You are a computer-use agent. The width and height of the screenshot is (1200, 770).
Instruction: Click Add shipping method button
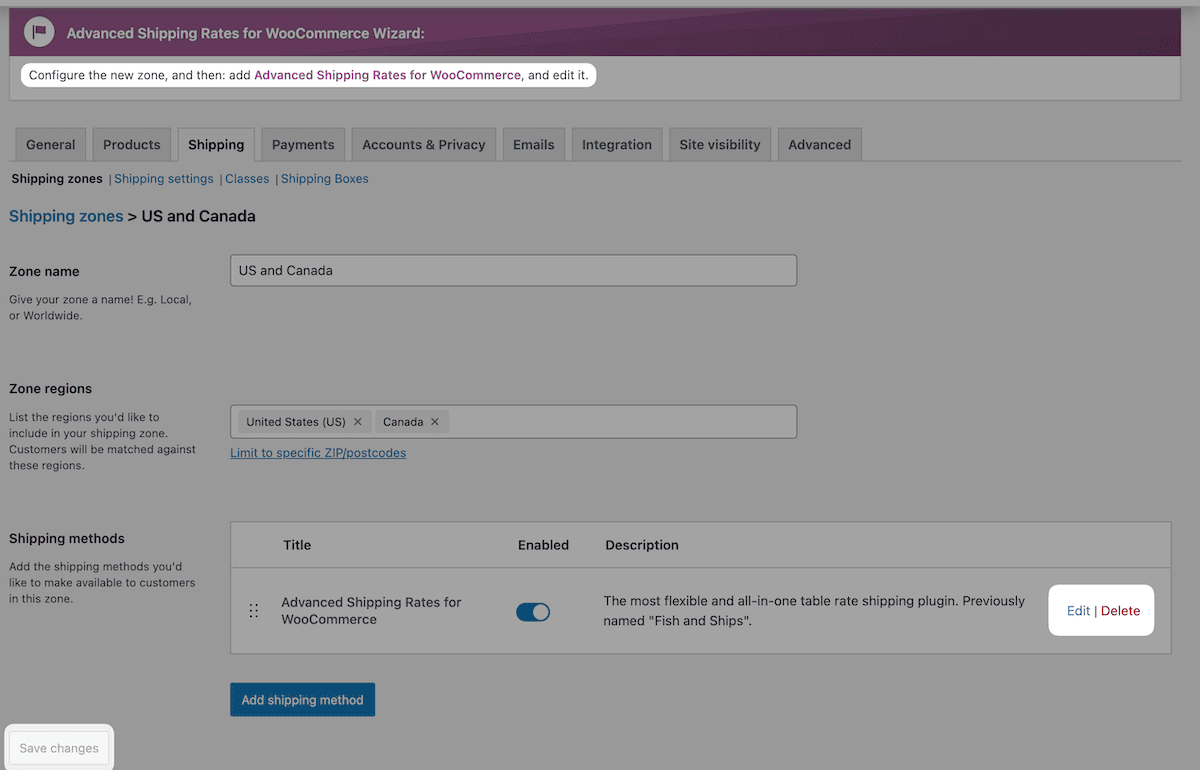[x=302, y=700]
